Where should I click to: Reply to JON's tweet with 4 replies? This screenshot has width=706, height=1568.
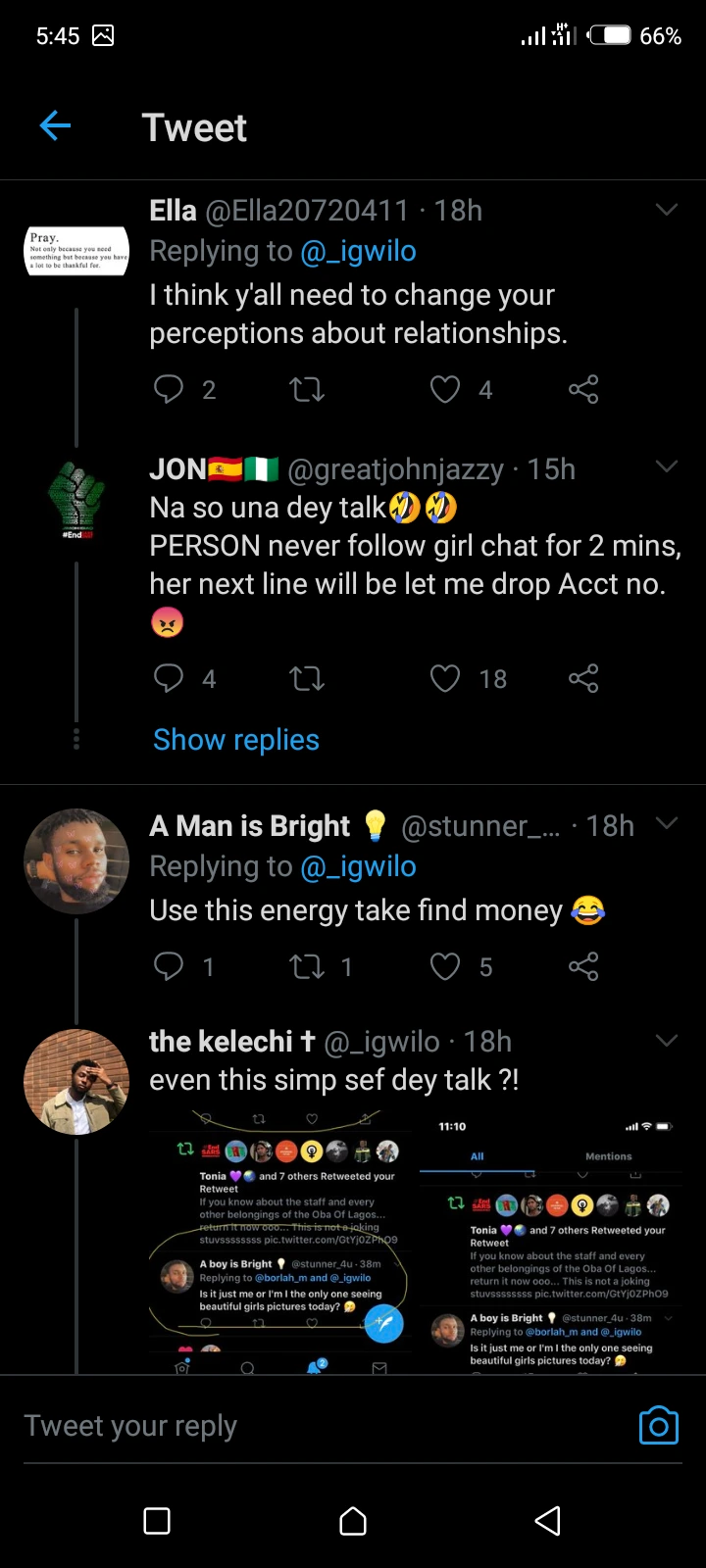[x=169, y=678]
